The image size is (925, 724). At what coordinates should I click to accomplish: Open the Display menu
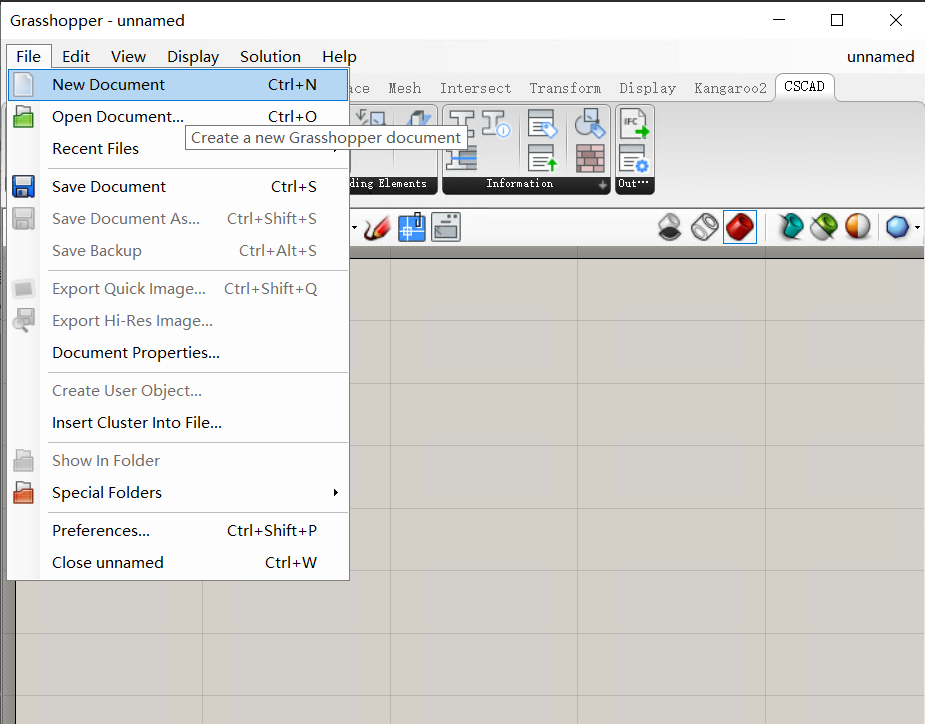(193, 57)
